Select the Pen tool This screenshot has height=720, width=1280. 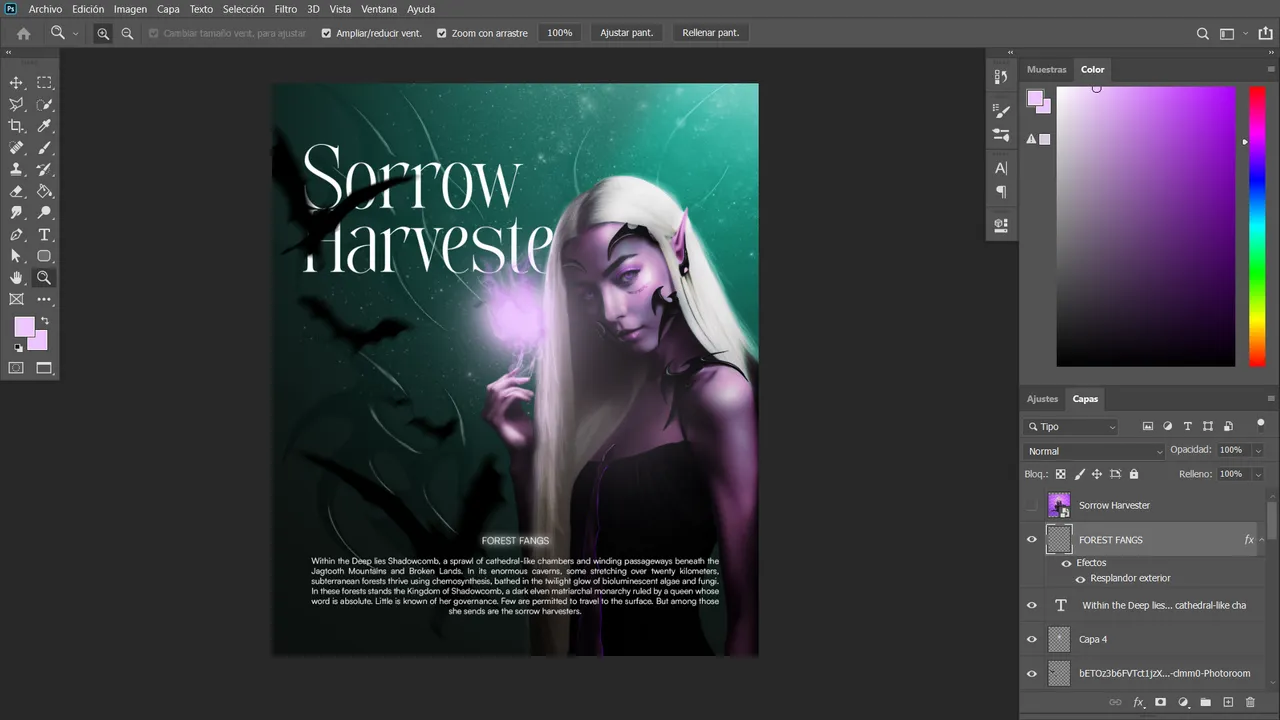(x=16, y=235)
